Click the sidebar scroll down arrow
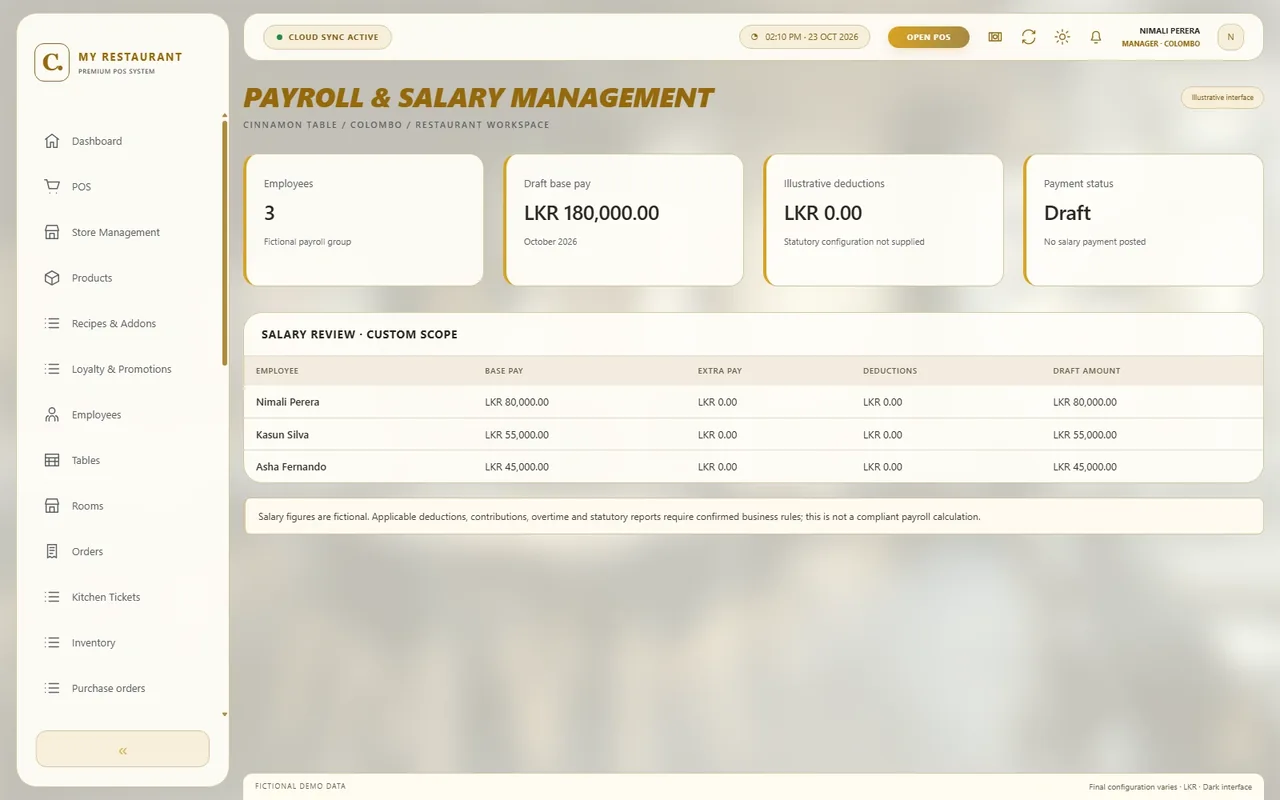The height and width of the screenshot is (800, 1280). click(x=224, y=715)
